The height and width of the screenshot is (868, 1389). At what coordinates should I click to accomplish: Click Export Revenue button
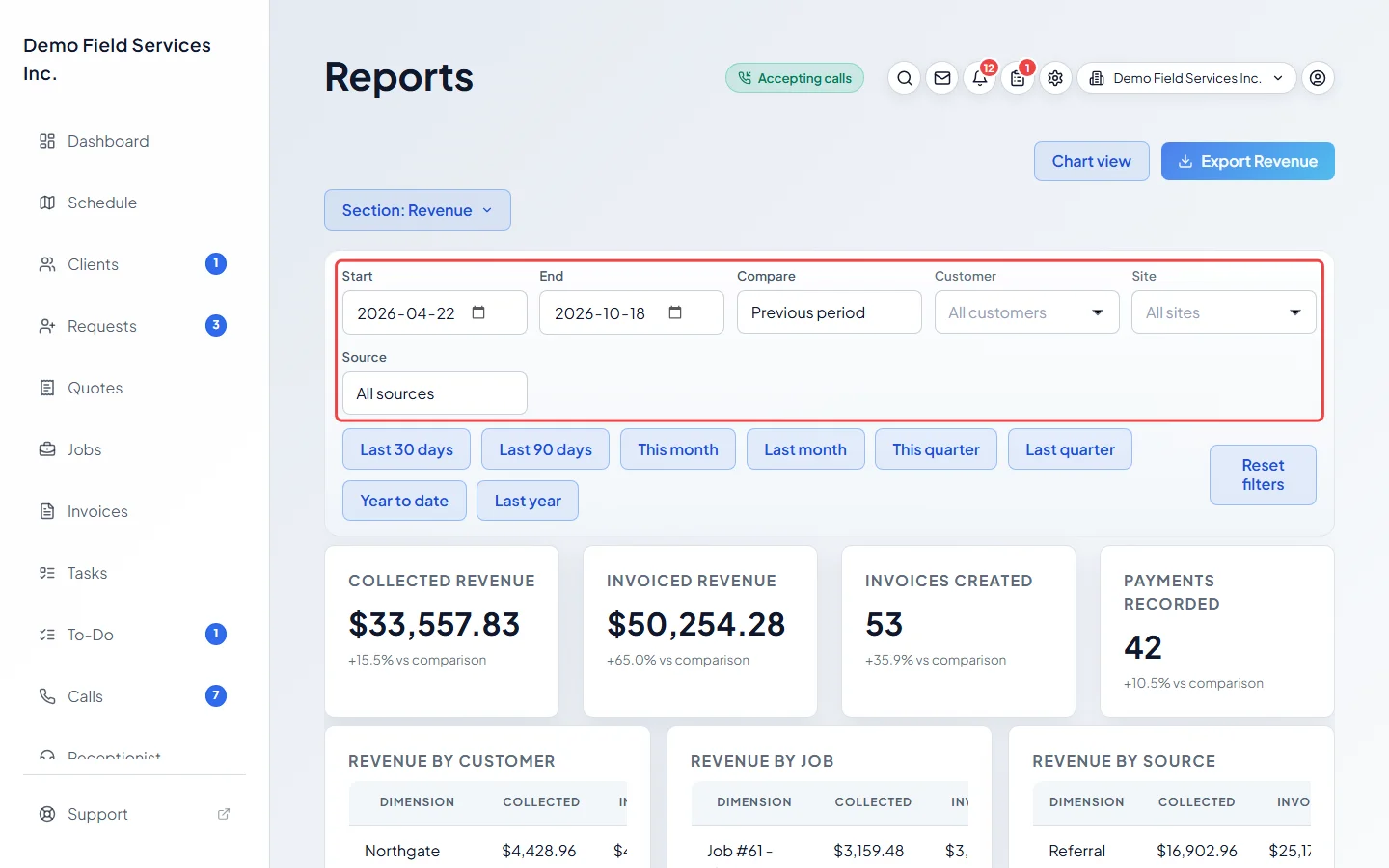point(1248,161)
